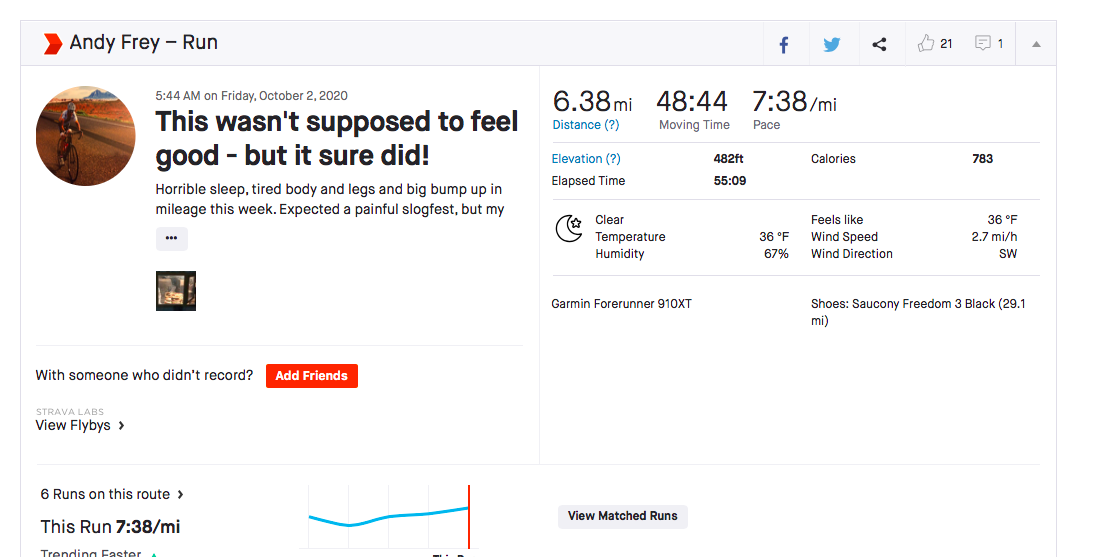
Task: Open the Distance help link
Action: click(586, 125)
